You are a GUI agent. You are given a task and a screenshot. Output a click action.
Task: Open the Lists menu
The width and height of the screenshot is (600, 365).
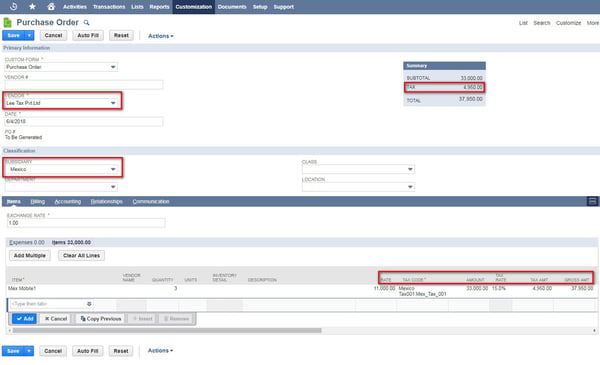tap(137, 7)
